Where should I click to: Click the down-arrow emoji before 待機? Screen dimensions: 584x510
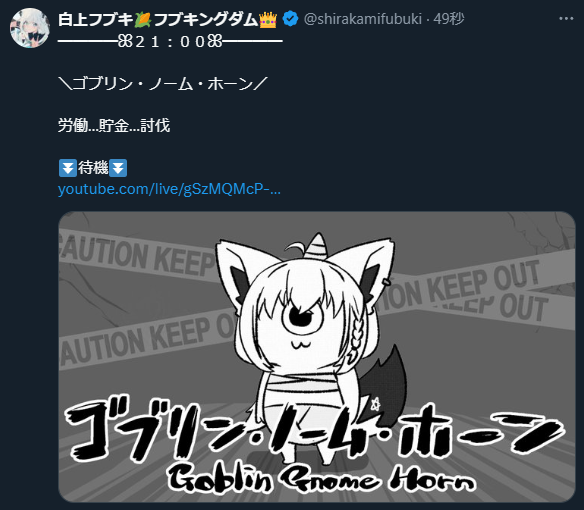click(x=68, y=168)
